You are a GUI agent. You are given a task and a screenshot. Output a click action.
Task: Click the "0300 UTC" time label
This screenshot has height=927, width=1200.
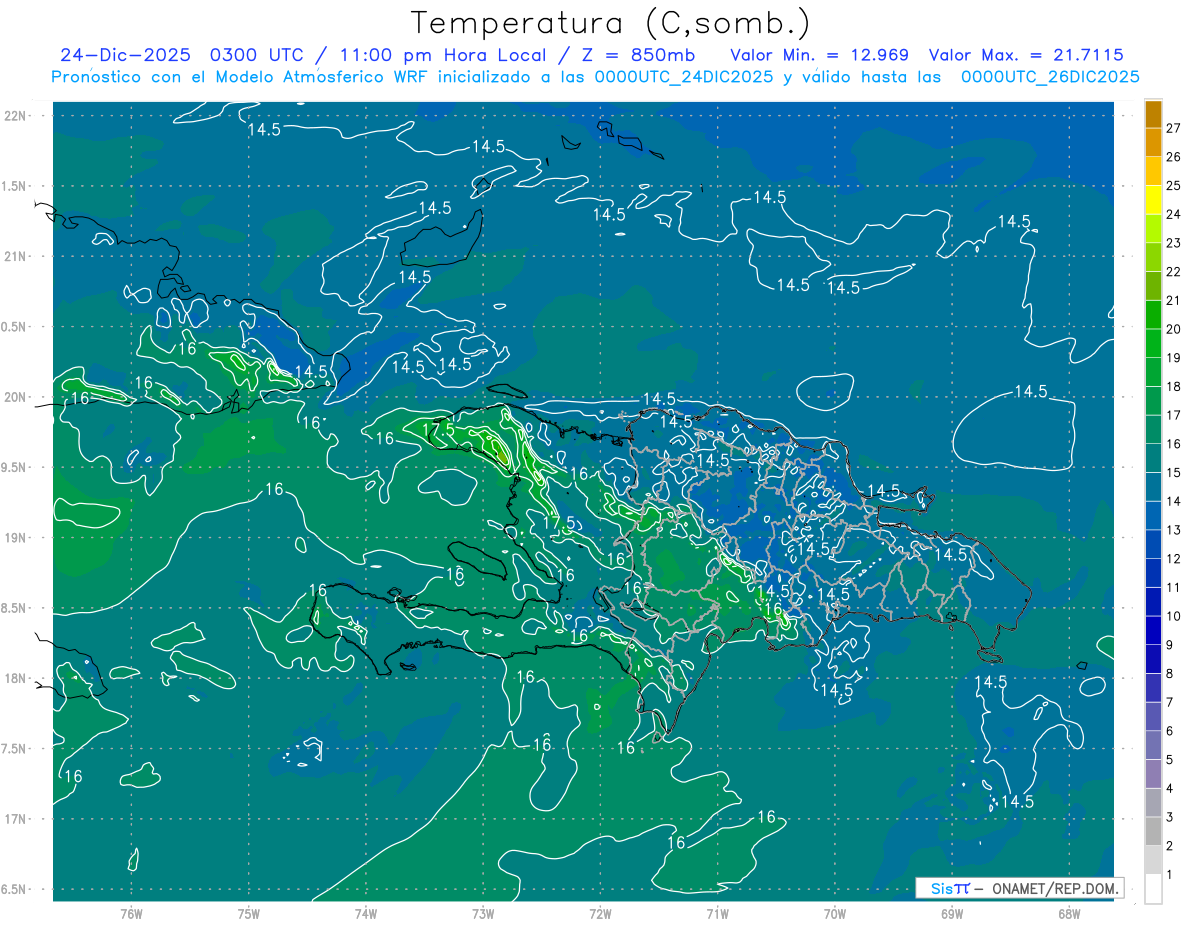258,55
